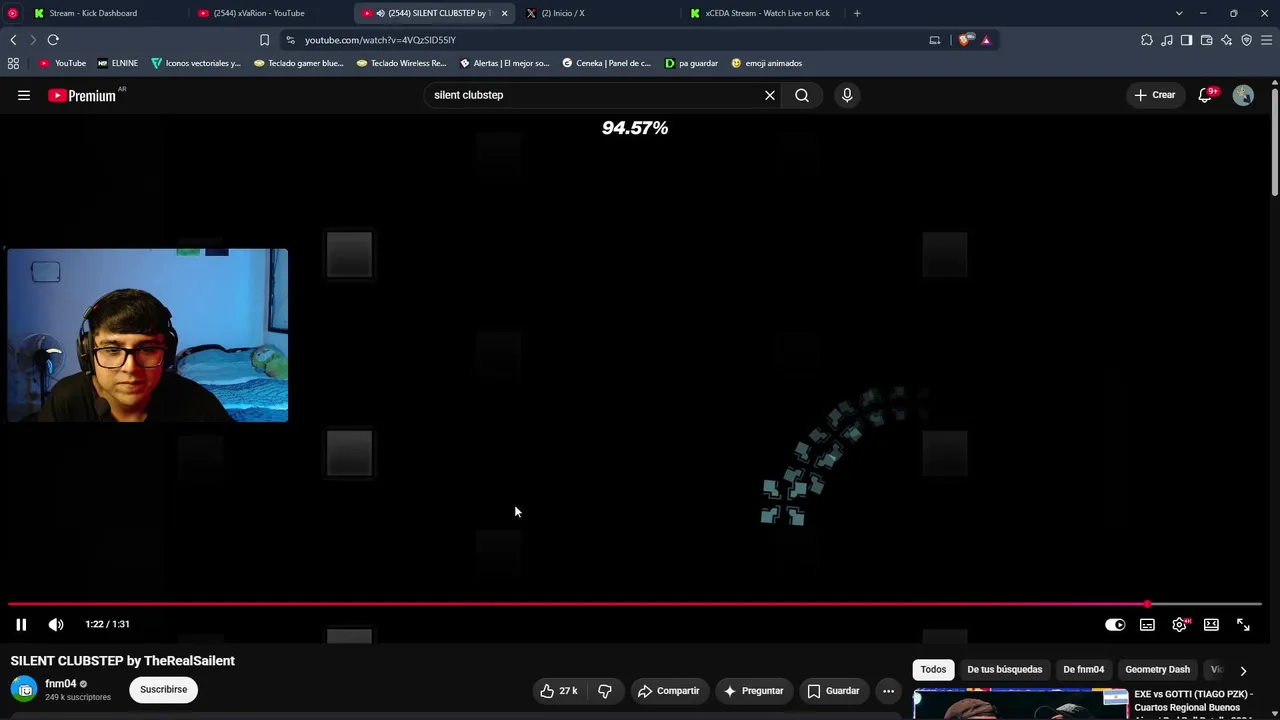The height and width of the screenshot is (720, 1280).
Task: Select the De tus búsquedas chip
Action: point(1004,669)
